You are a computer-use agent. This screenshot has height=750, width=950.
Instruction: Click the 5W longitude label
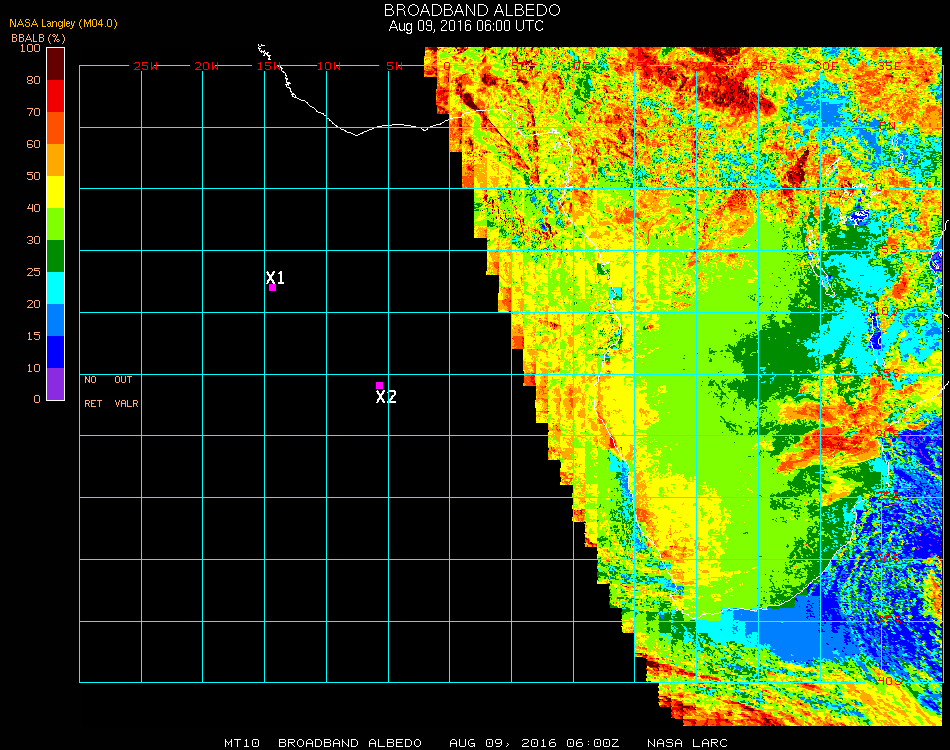394,66
